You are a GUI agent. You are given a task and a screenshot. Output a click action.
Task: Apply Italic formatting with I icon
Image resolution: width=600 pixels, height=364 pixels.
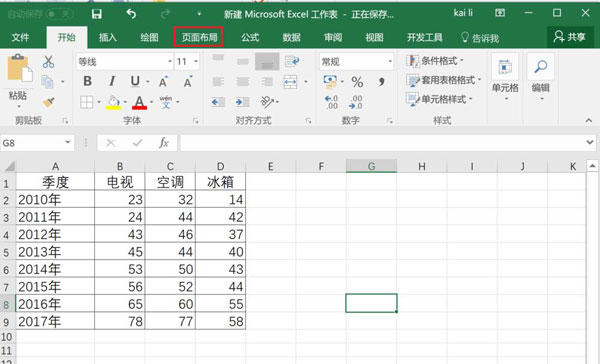[x=112, y=81]
